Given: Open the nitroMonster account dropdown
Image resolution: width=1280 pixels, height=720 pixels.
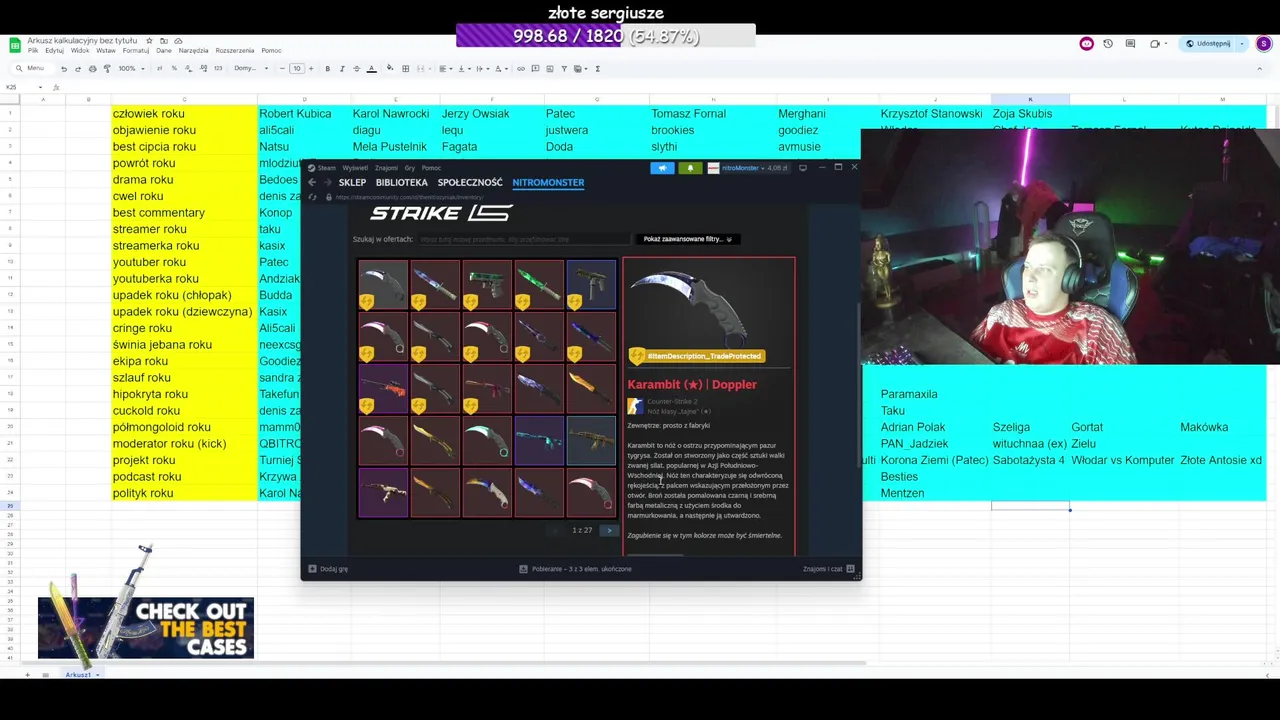Looking at the screenshot, I should [x=748, y=168].
